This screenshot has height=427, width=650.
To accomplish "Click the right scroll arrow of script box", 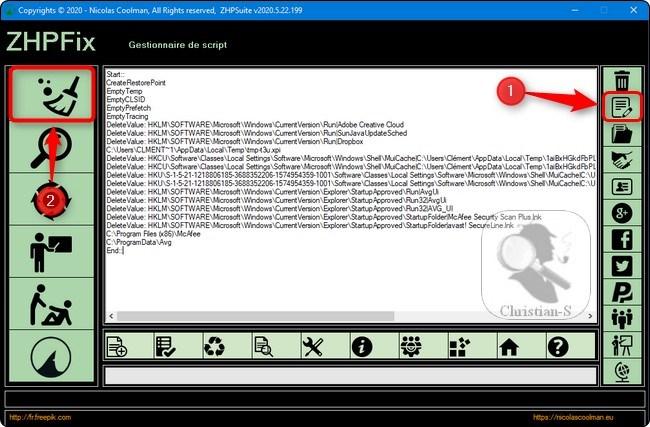I will point(590,316).
